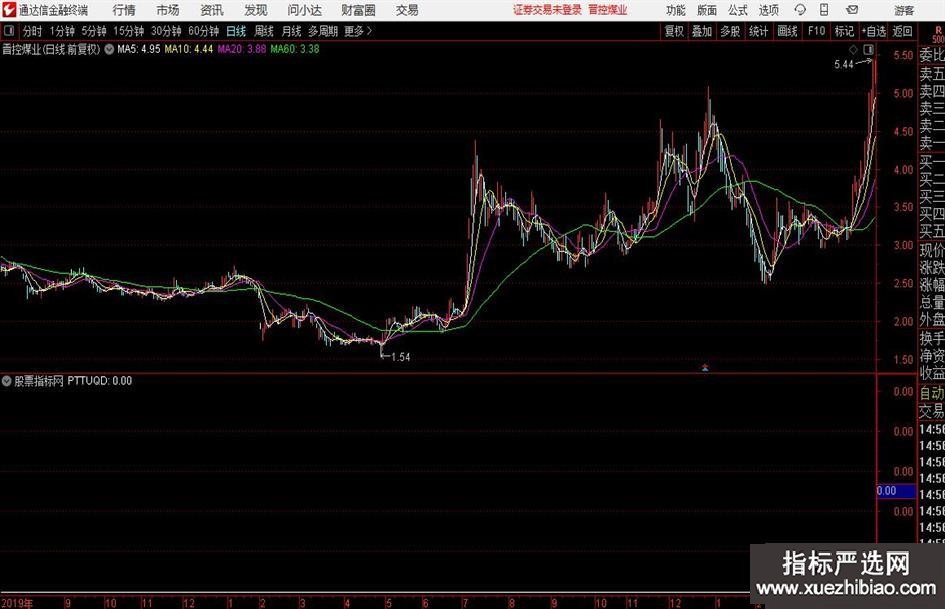Switch to the 5分钟 period tab
This screenshot has width=945, height=609.
(93, 31)
